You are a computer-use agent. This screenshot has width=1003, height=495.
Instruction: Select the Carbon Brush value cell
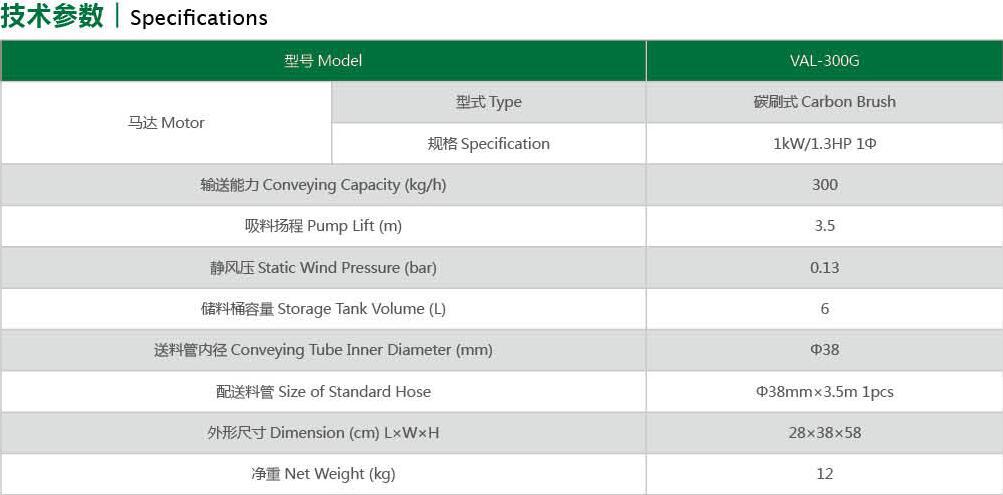[825, 102]
